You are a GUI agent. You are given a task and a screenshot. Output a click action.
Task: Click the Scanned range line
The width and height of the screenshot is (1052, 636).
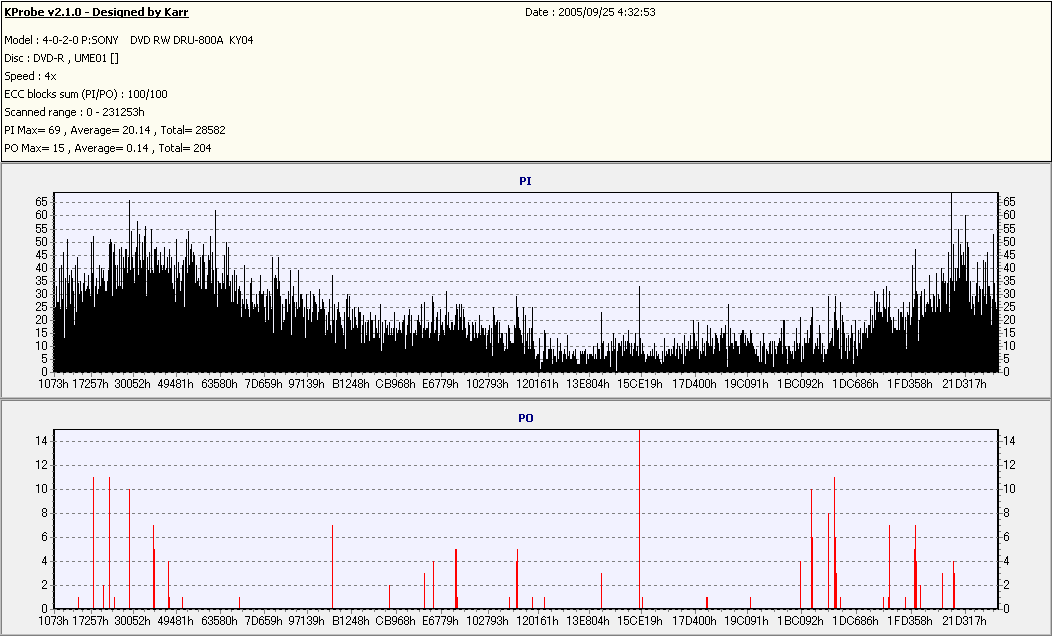(x=74, y=112)
